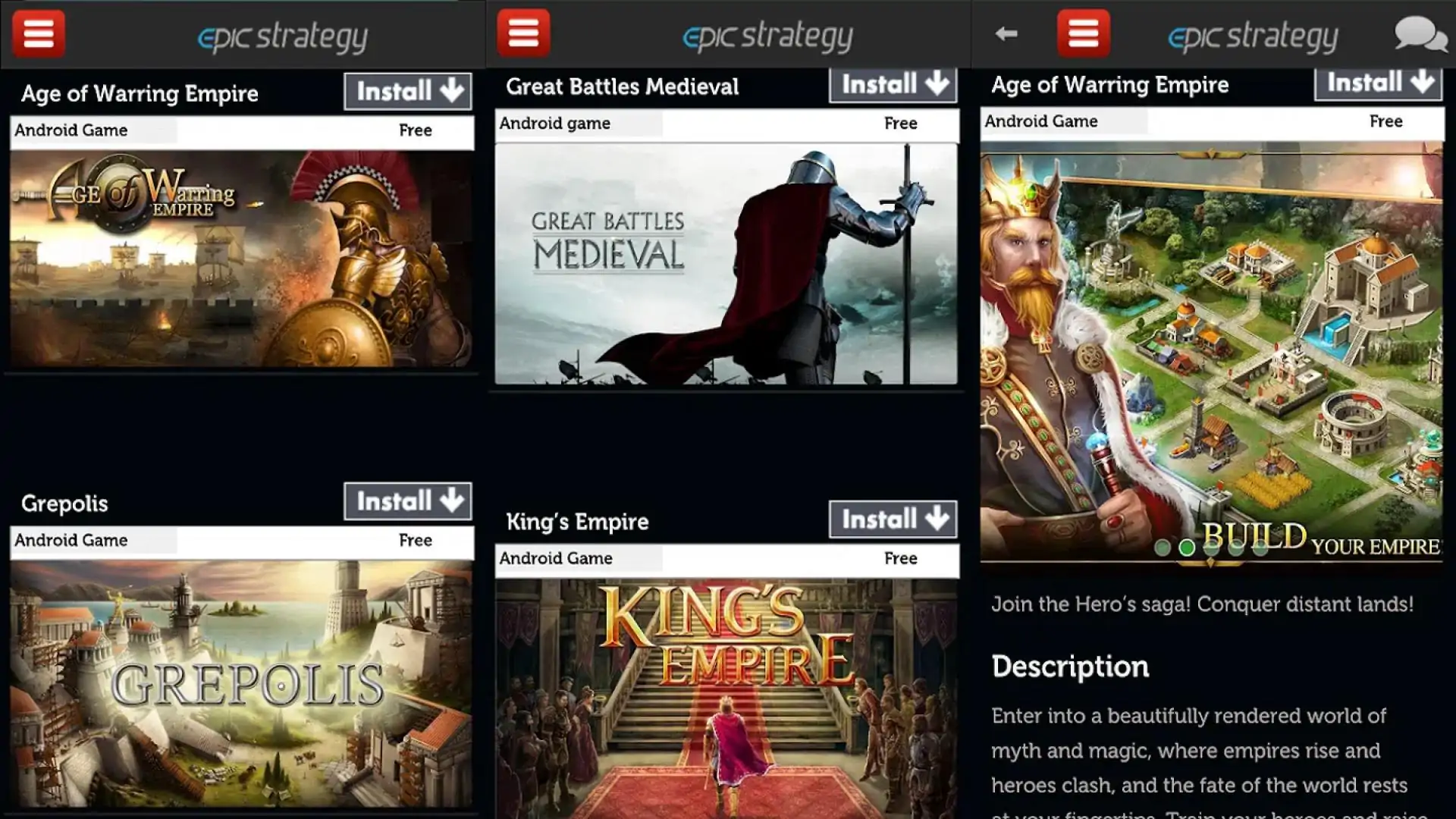Click the "Enter into a beautifully rendered world" paragraph
Screen dimensions: 1456x819
[1210, 762]
